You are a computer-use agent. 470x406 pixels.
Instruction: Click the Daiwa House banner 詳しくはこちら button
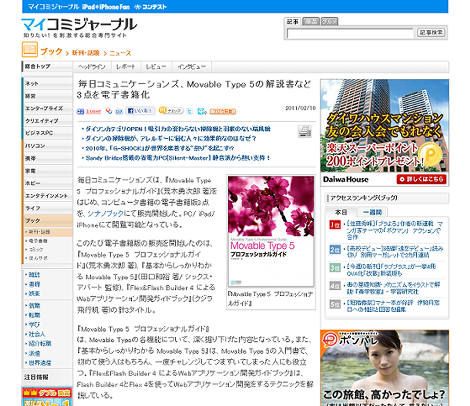[x=422, y=179]
